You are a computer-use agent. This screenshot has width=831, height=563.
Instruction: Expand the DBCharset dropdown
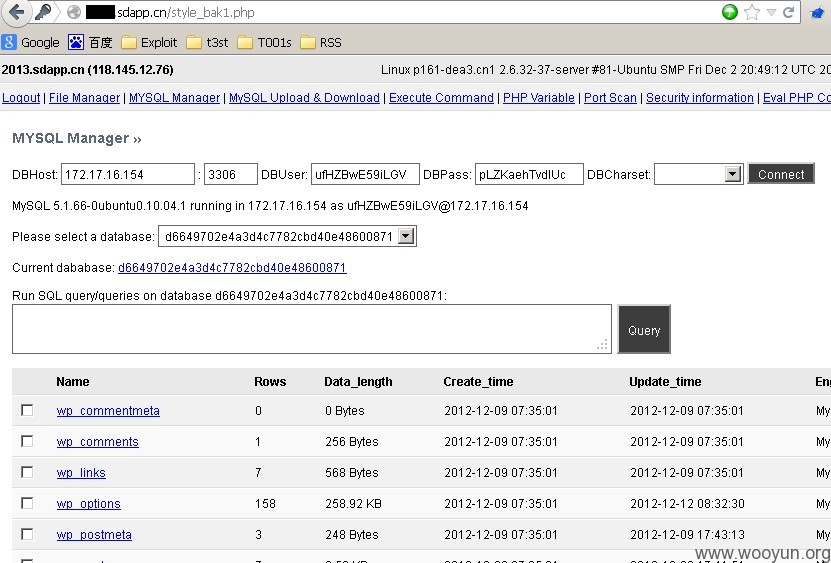point(732,174)
